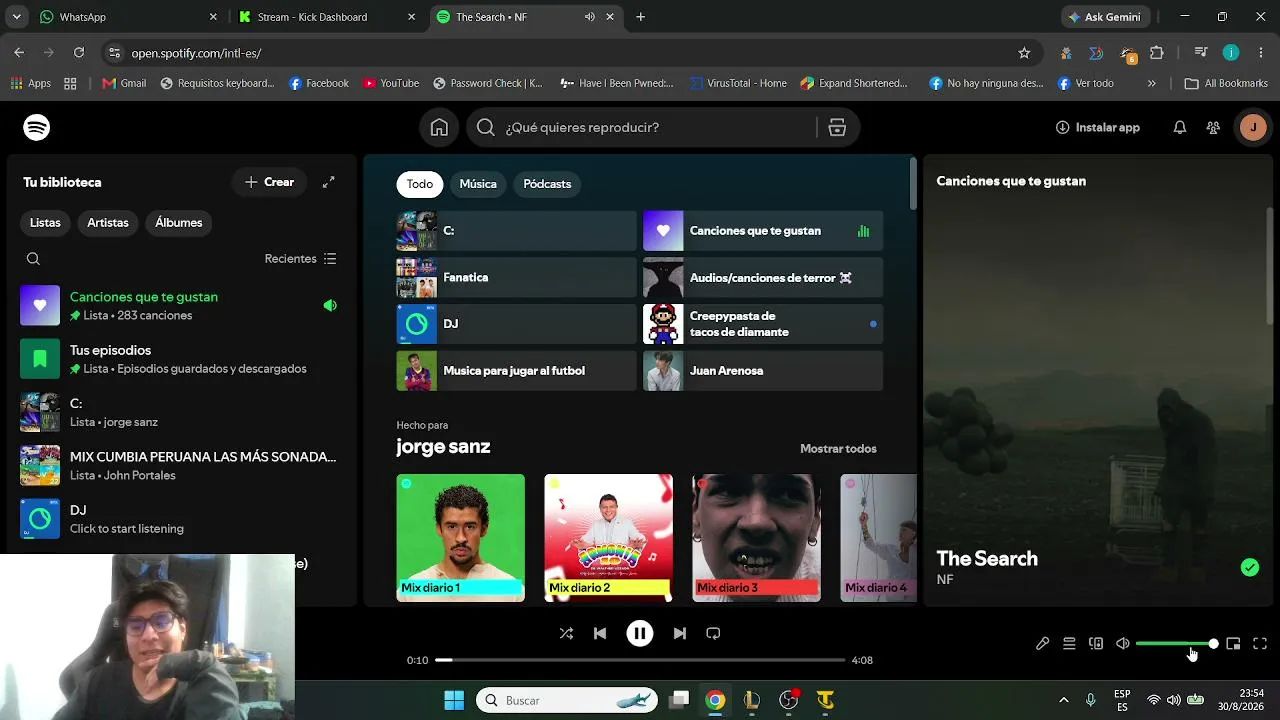Viewport: 1280px width, 720px height.
Task: Click the NF artist name
Action: 945,580
